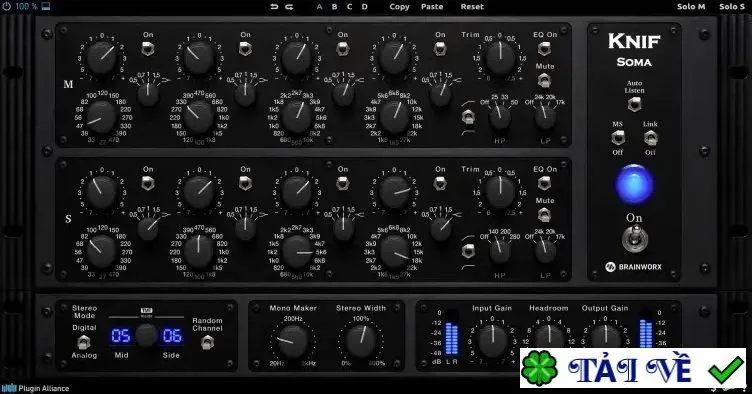Click the undo arrow in top toolbar
The image size is (752, 394).
point(274,7)
